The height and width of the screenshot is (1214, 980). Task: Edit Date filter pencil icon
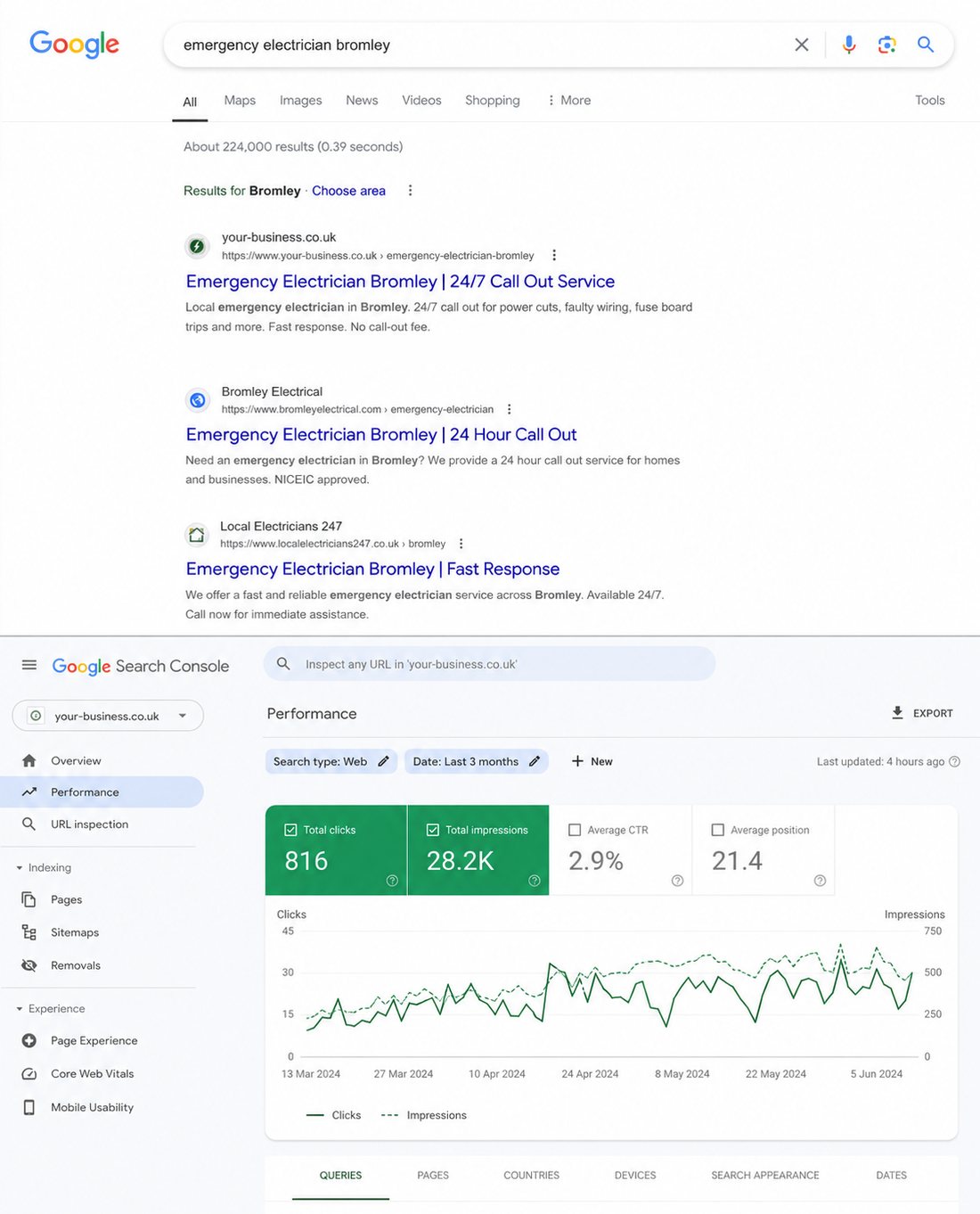click(535, 761)
